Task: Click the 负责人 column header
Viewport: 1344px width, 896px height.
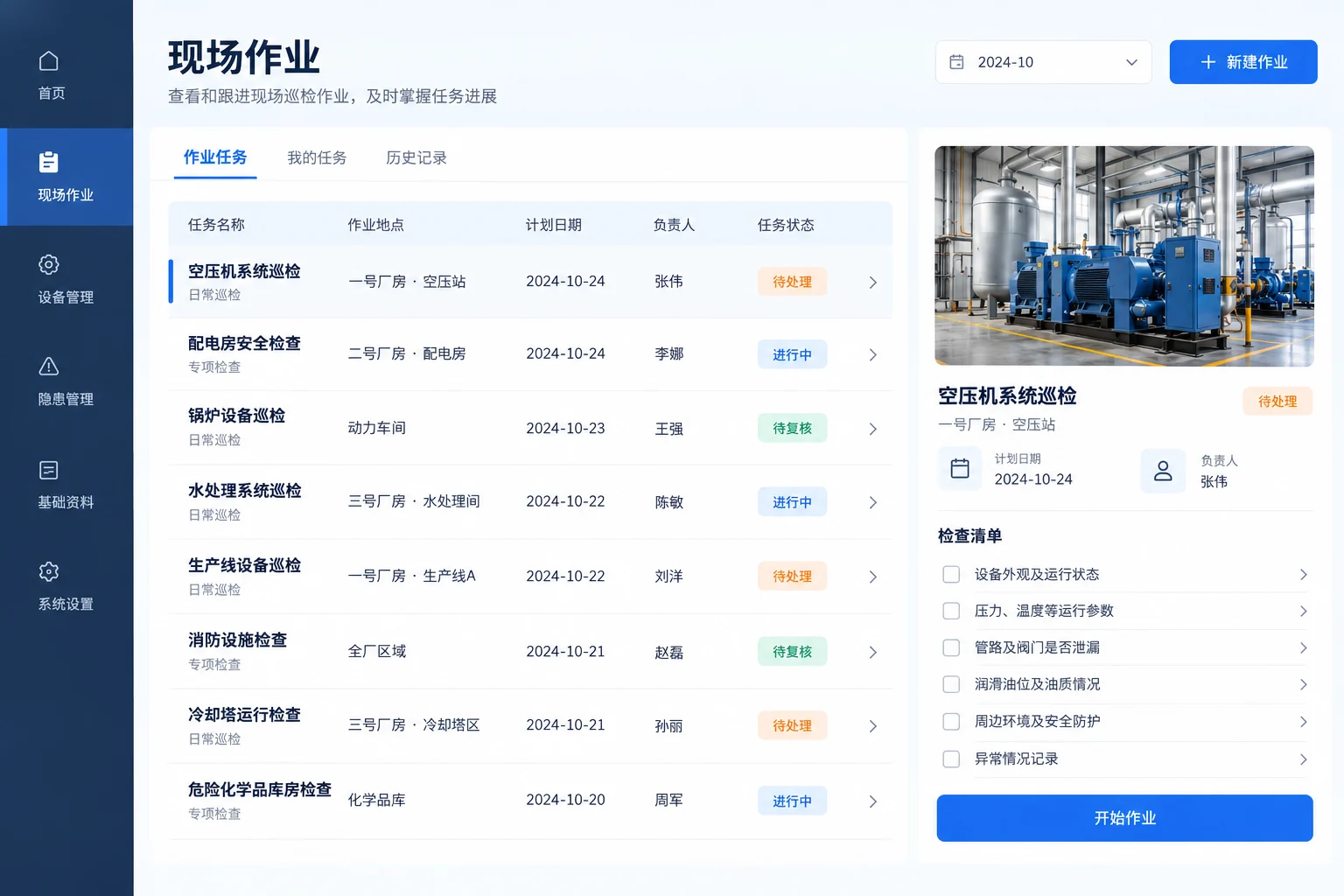Action: 674,225
